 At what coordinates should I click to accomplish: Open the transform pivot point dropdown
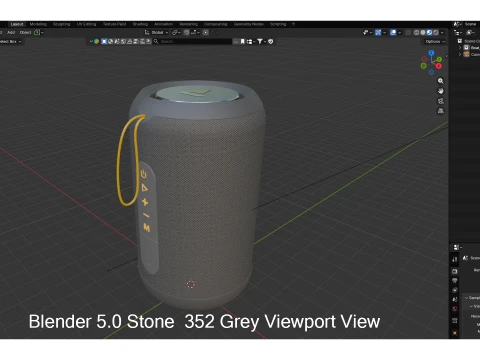[176, 32]
